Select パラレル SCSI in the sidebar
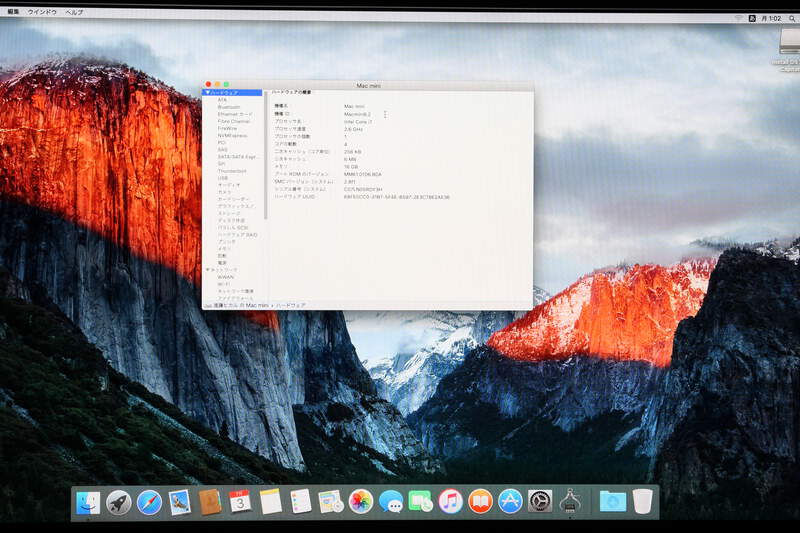Image resolution: width=800 pixels, height=533 pixels. pyautogui.click(x=233, y=227)
